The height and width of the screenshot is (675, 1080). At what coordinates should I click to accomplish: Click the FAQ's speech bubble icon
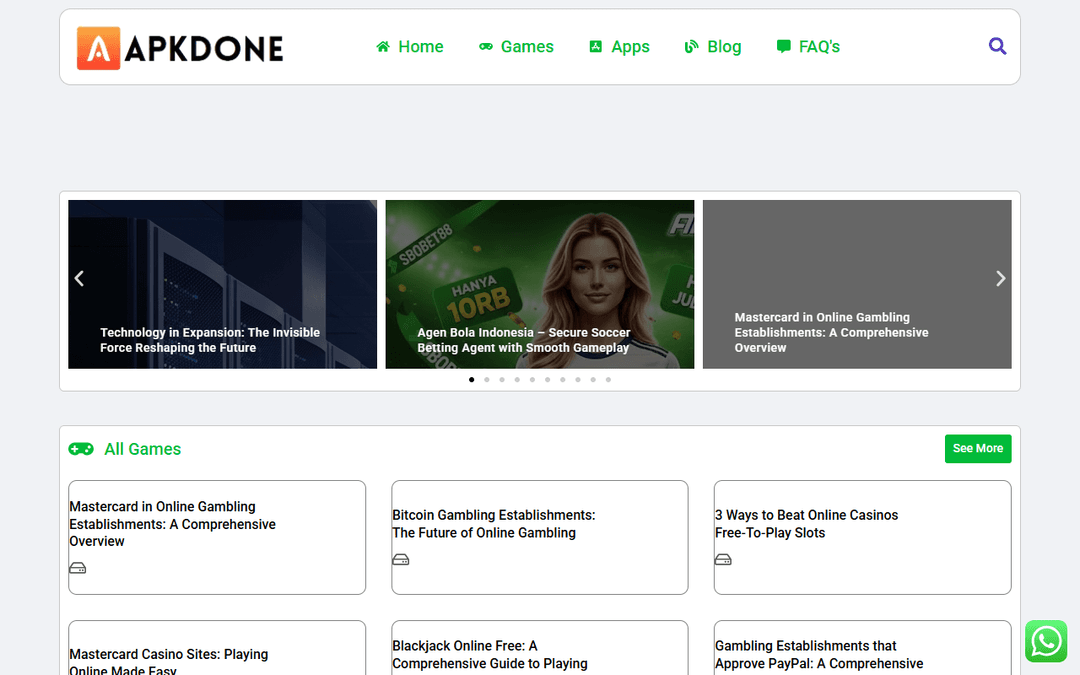783,46
